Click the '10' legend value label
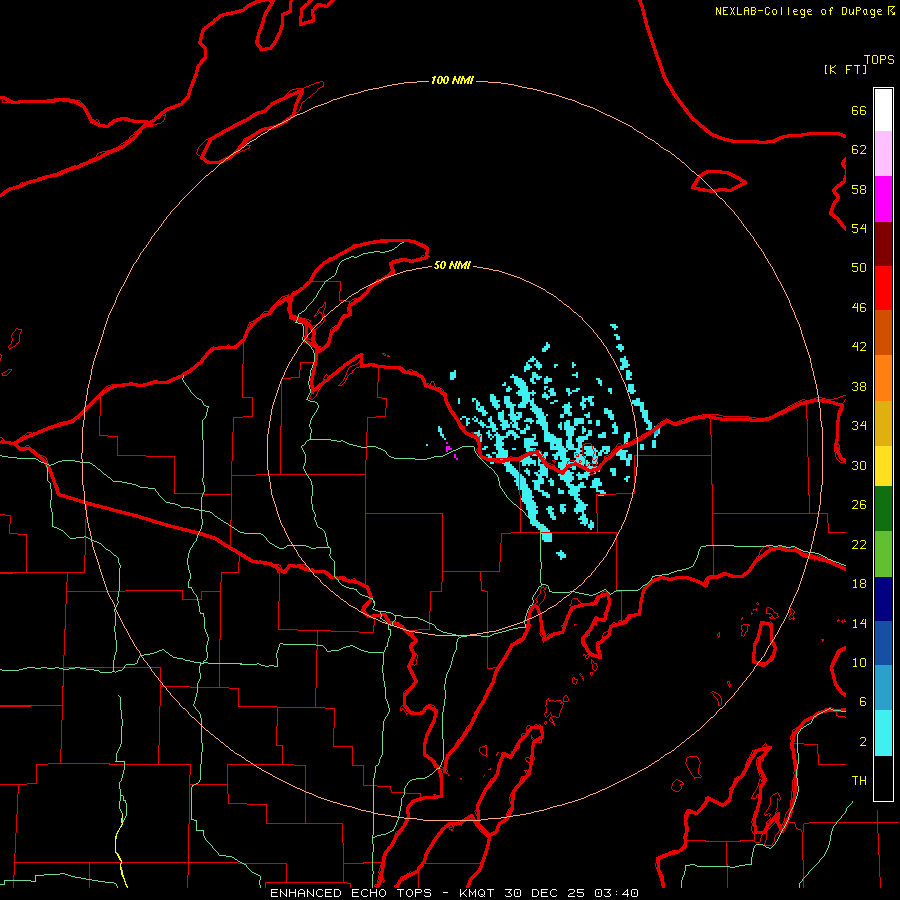This screenshot has width=900, height=900. (859, 662)
